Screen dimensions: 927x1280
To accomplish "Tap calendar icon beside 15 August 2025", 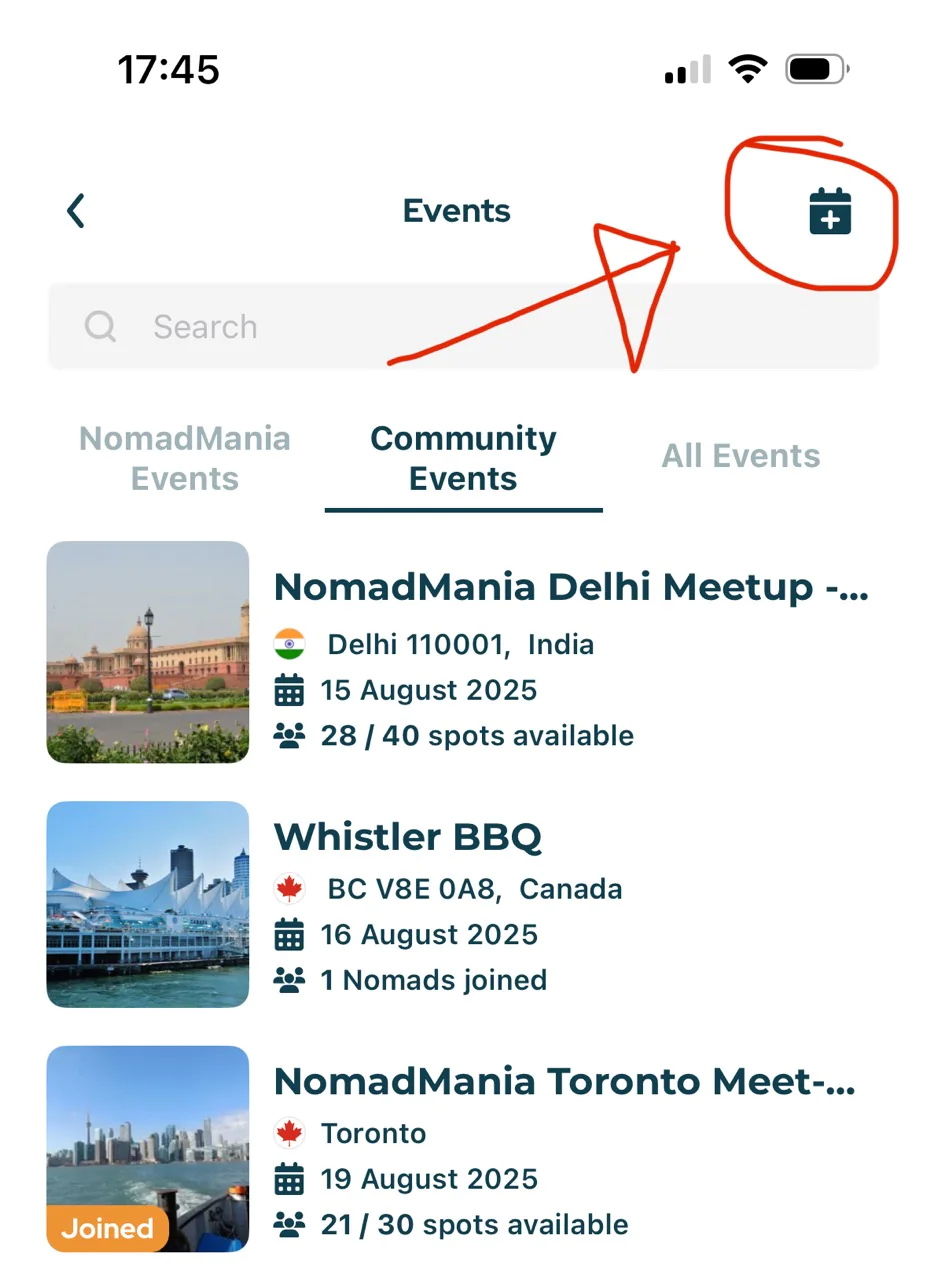I will (x=289, y=690).
